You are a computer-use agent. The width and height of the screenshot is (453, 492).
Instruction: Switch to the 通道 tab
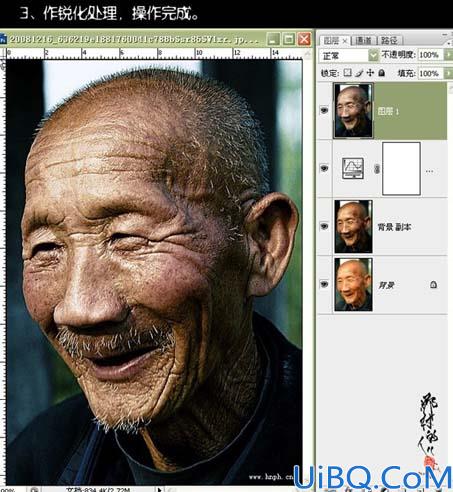pos(364,41)
